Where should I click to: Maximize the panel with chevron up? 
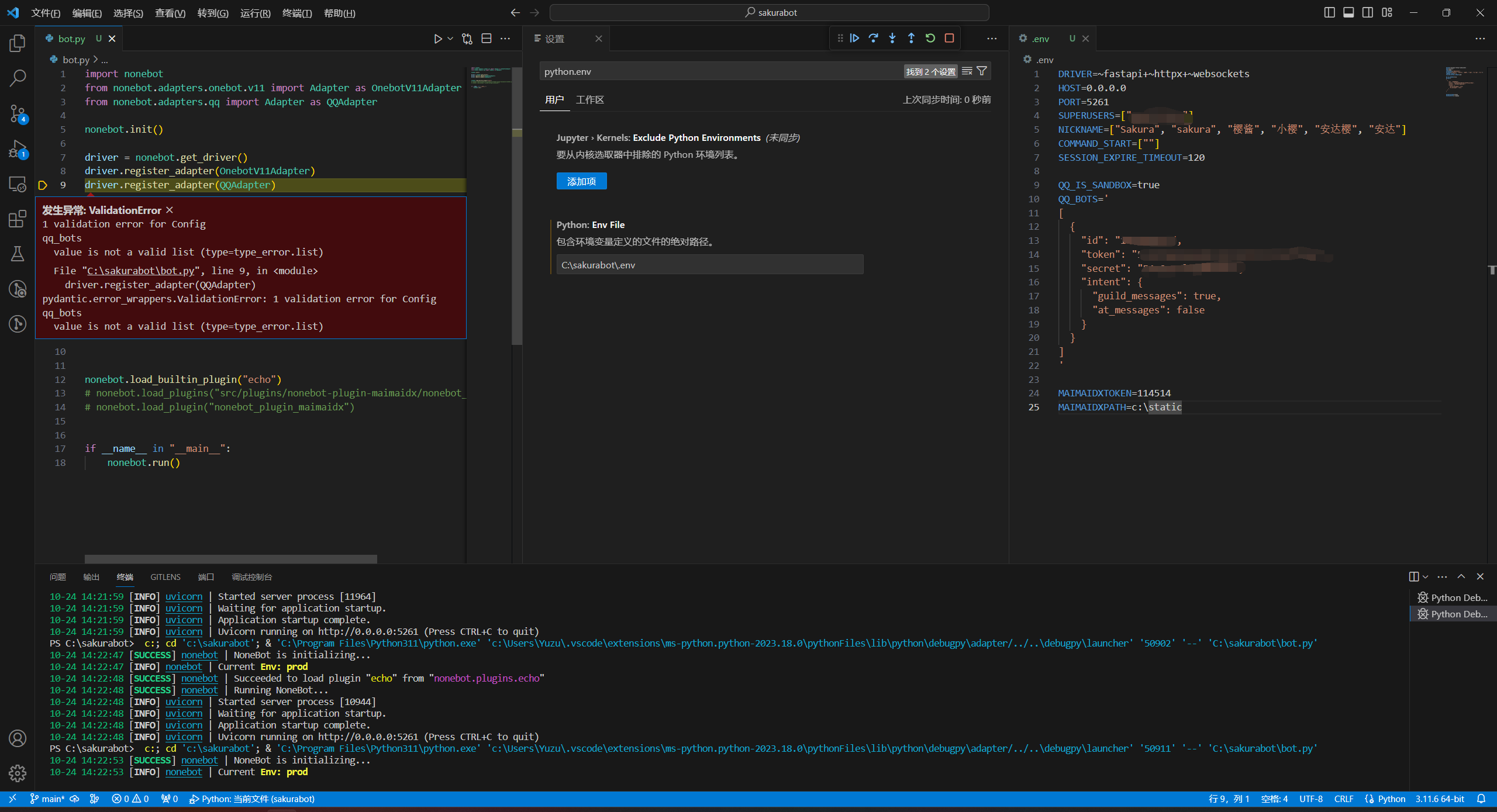click(x=1461, y=576)
